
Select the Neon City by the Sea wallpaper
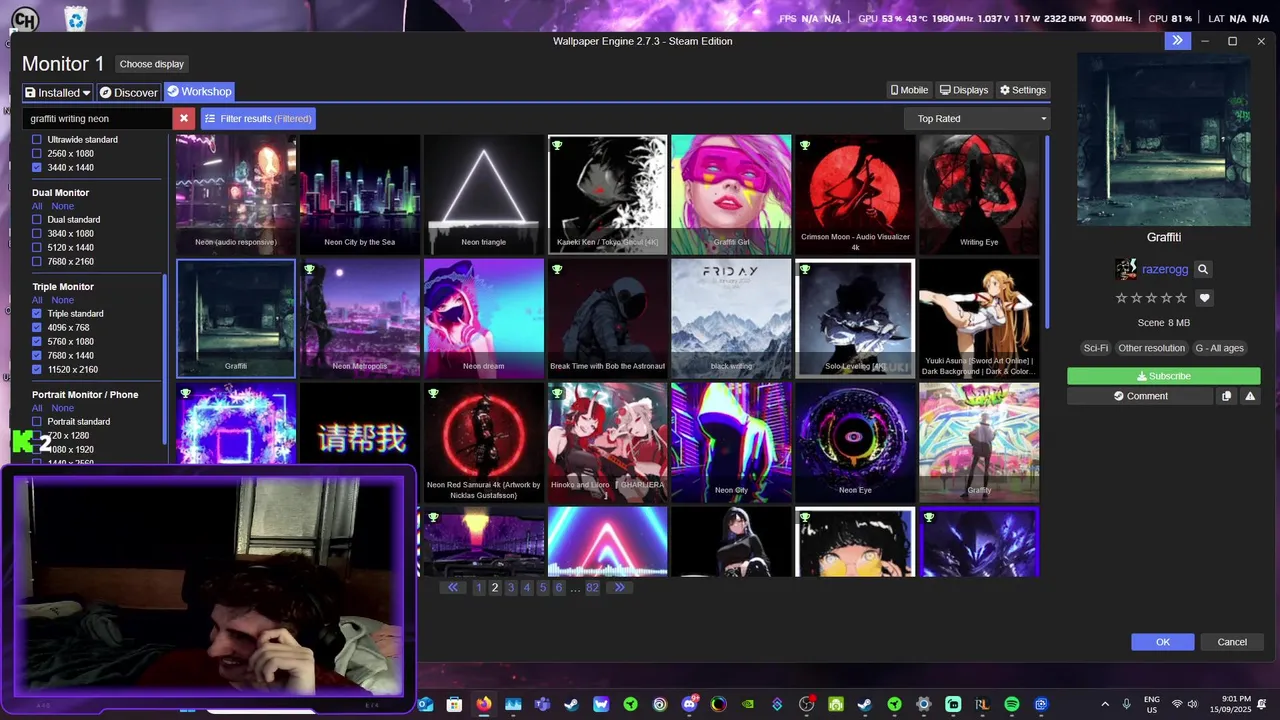point(360,195)
